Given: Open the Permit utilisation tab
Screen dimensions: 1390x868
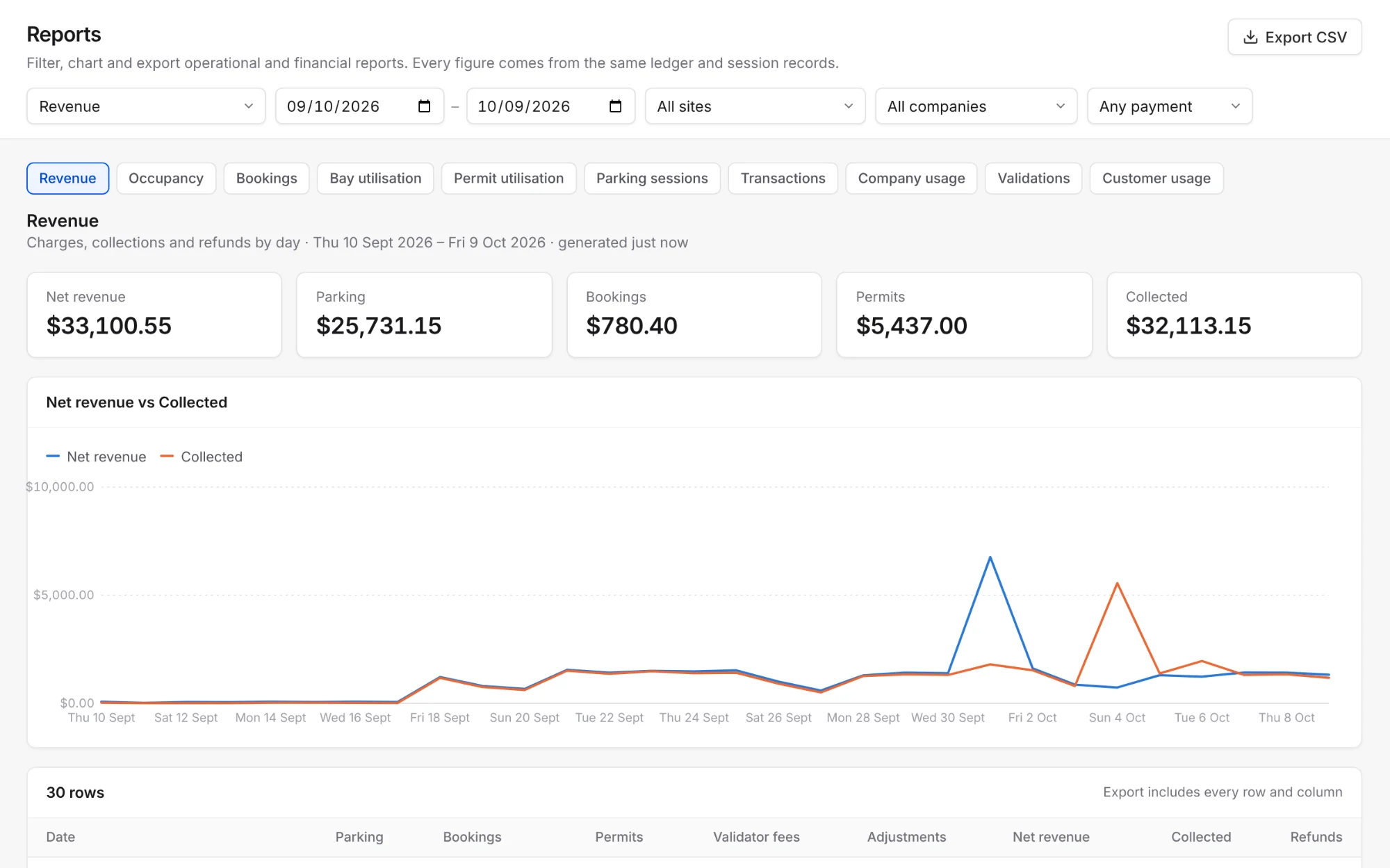Looking at the screenshot, I should (509, 179).
